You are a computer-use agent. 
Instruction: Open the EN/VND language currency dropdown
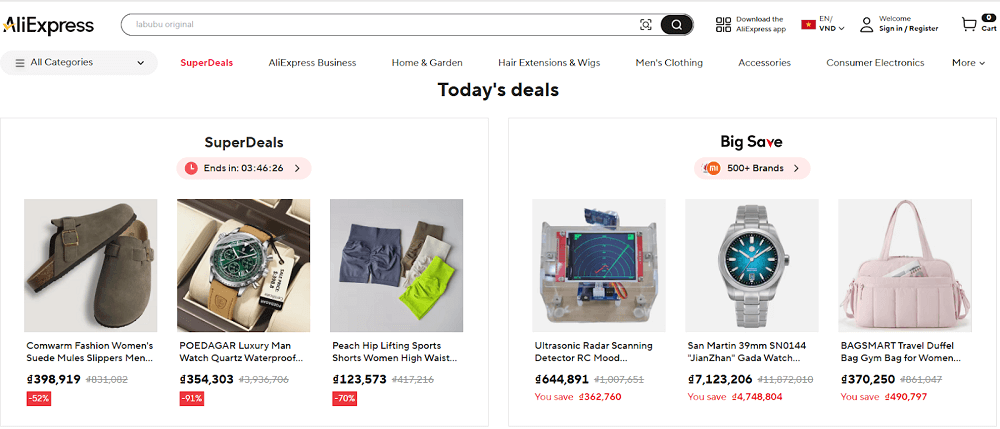coord(831,24)
